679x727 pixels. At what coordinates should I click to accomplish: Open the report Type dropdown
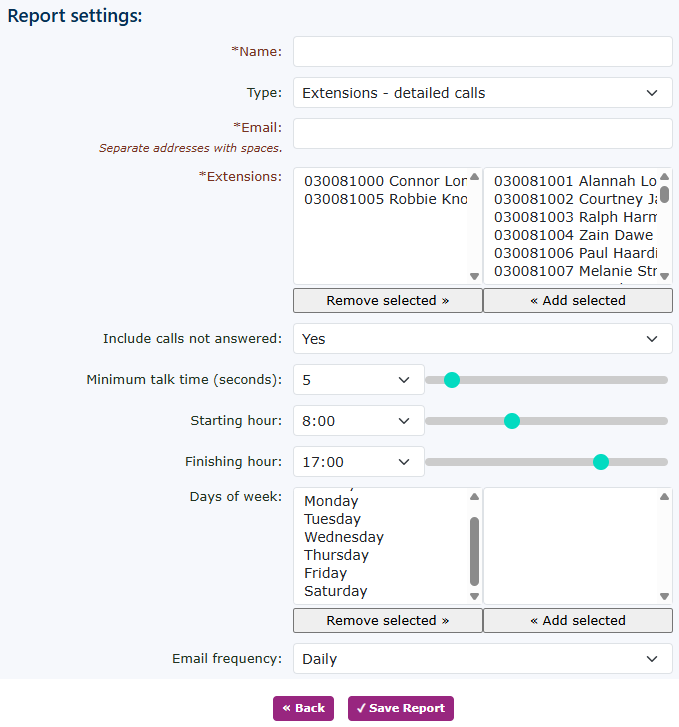(482, 93)
